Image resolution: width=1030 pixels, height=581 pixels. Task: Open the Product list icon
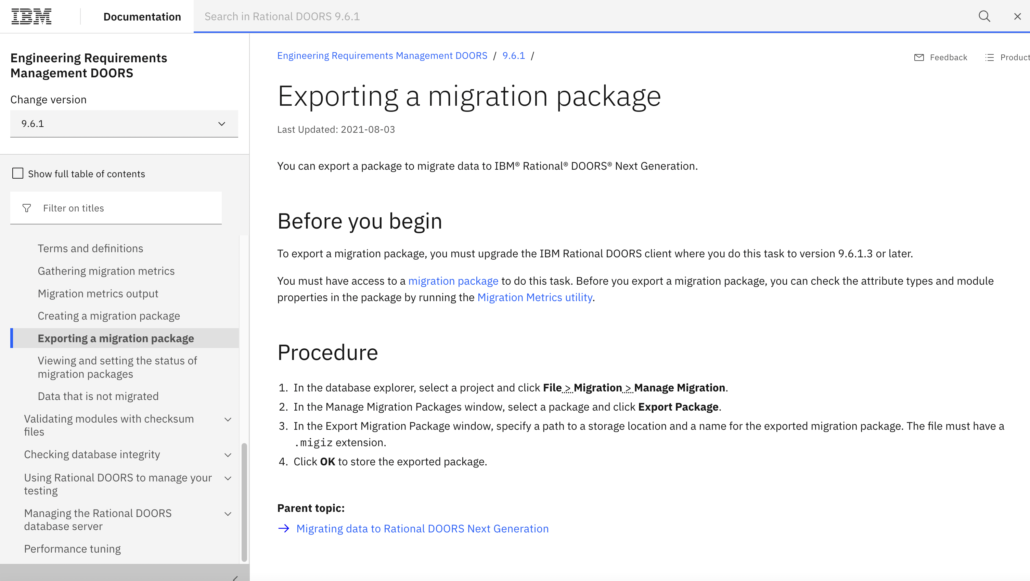click(990, 58)
